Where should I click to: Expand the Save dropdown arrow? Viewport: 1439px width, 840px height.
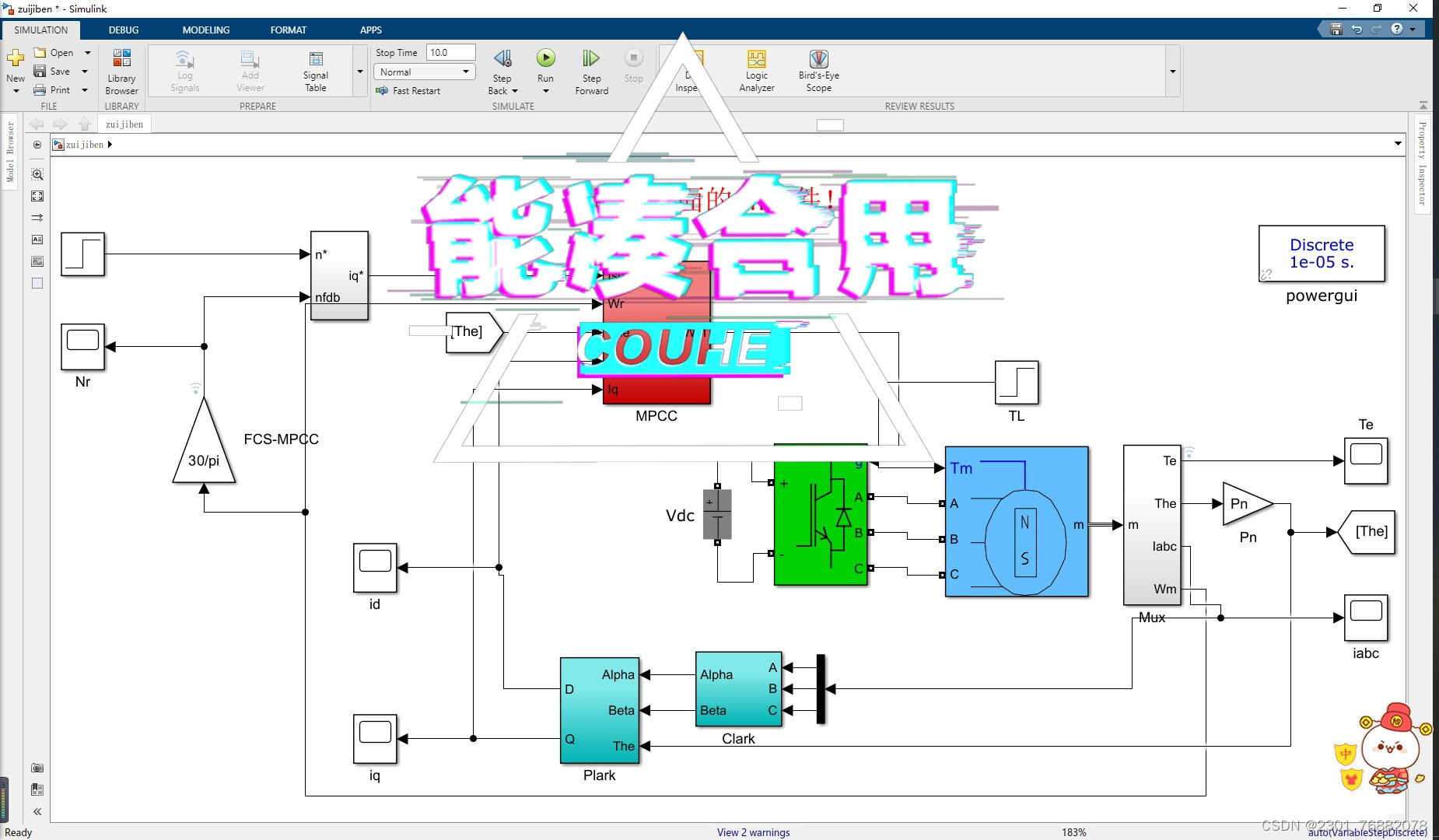tap(85, 72)
